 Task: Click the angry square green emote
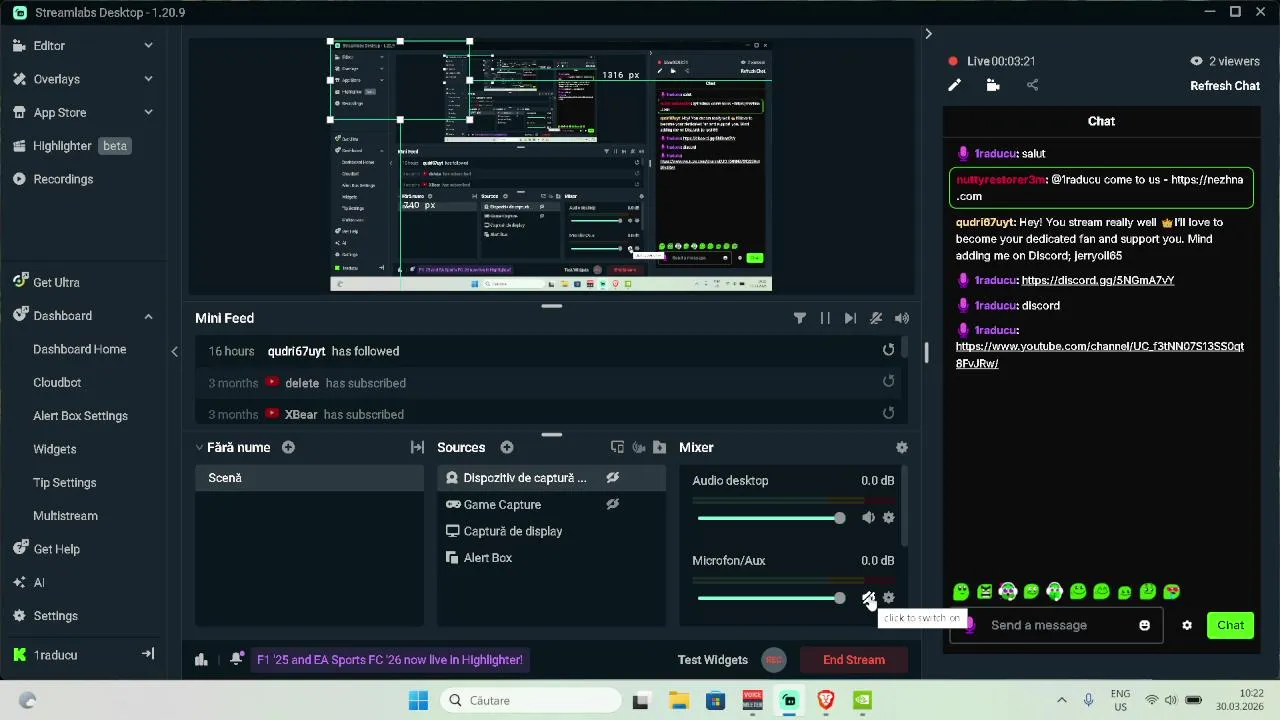tap(985, 592)
